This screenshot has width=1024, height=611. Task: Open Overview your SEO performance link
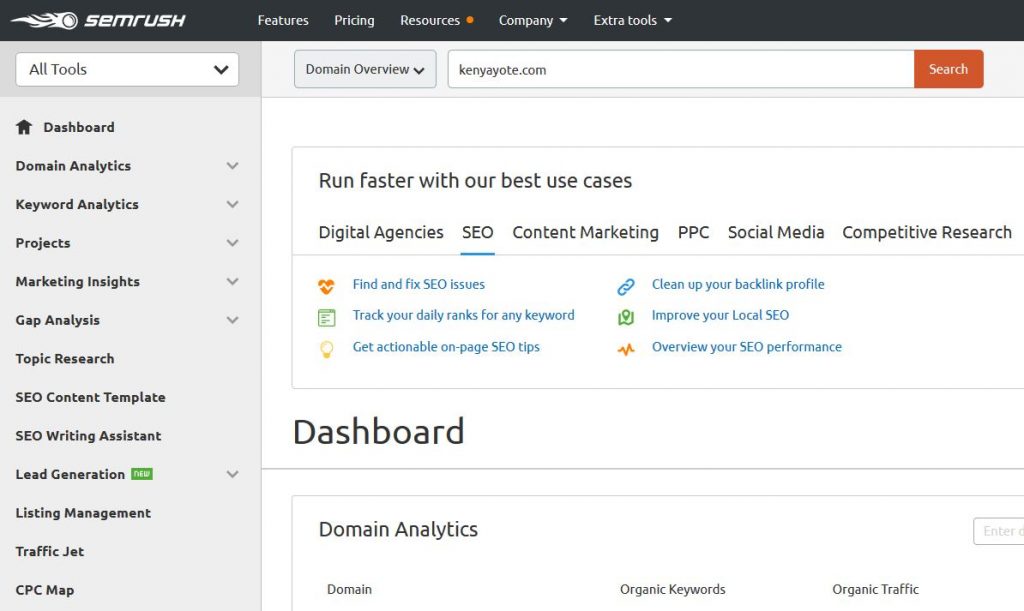click(746, 347)
